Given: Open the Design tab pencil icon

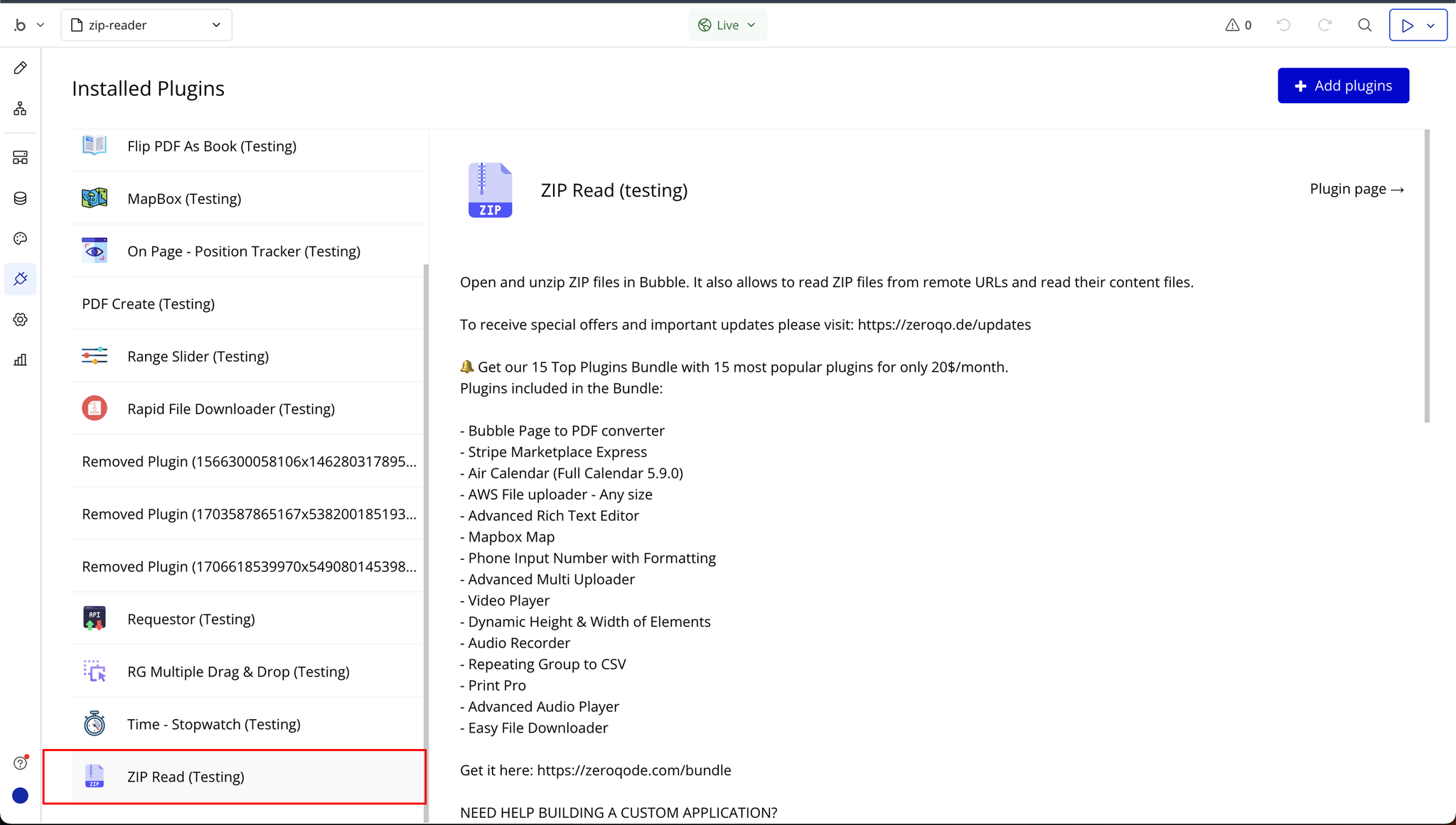Looking at the screenshot, I should [x=20, y=68].
